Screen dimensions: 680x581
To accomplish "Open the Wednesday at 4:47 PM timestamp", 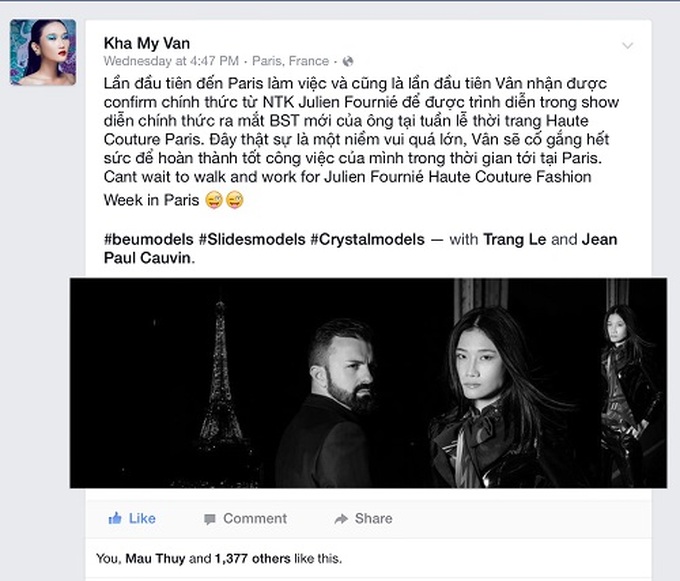I will [171, 61].
